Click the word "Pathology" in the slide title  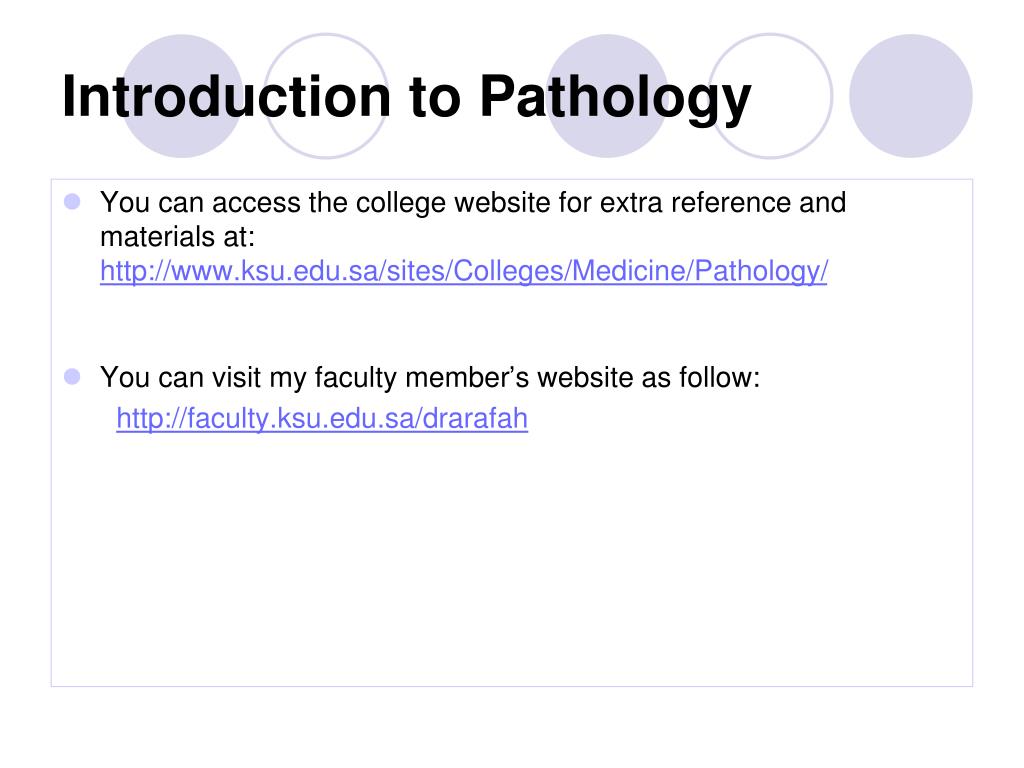(615, 98)
